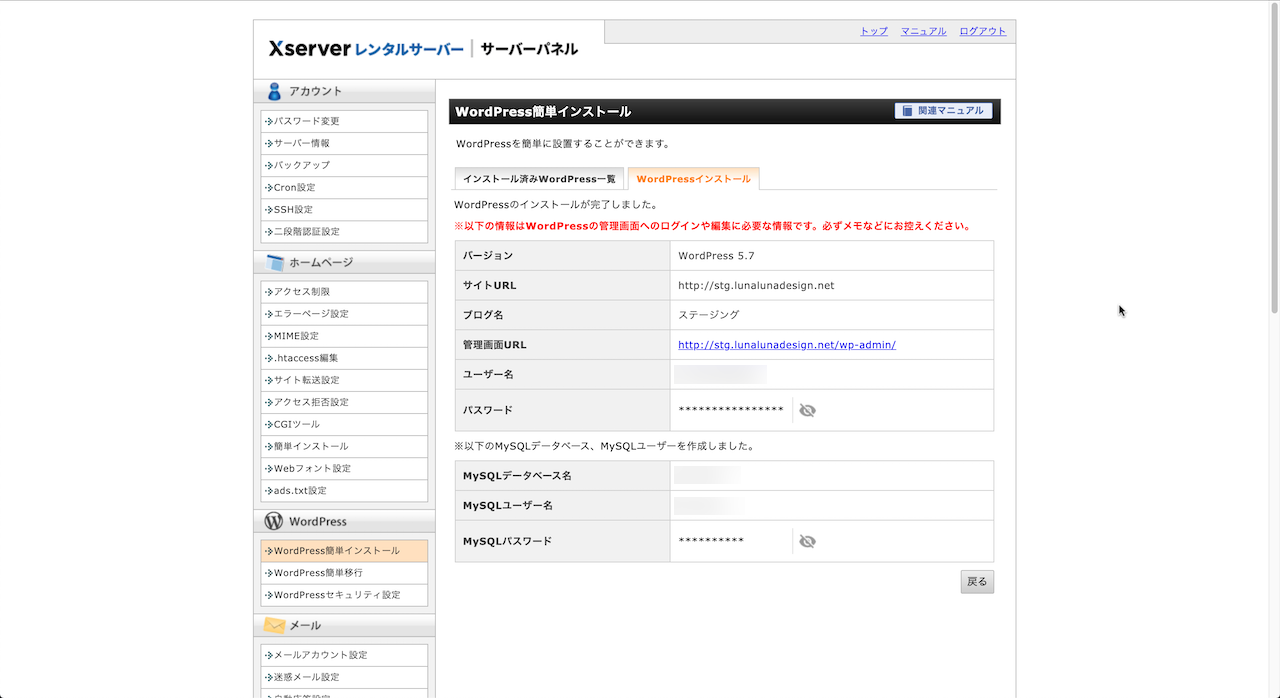1280x698 pixels.
Task: Click the homepage section icon in sidebar
Action: [x=274, y=262]
